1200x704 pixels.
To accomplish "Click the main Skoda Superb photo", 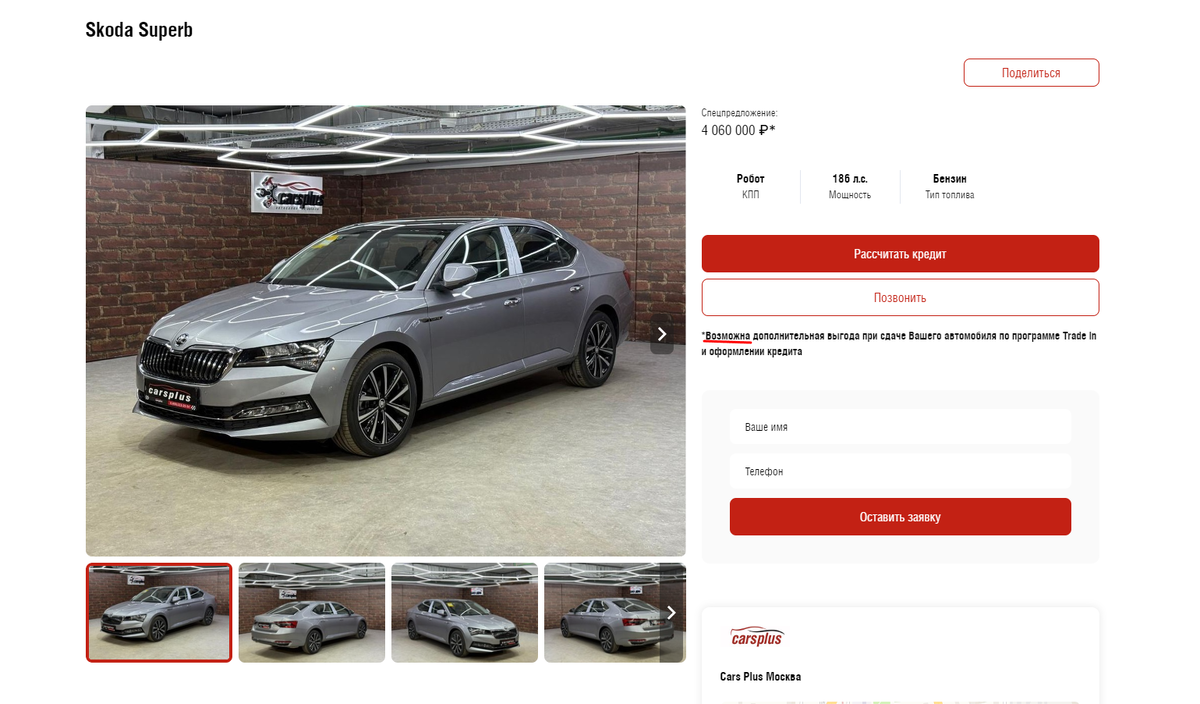I will tap(386, 331).
